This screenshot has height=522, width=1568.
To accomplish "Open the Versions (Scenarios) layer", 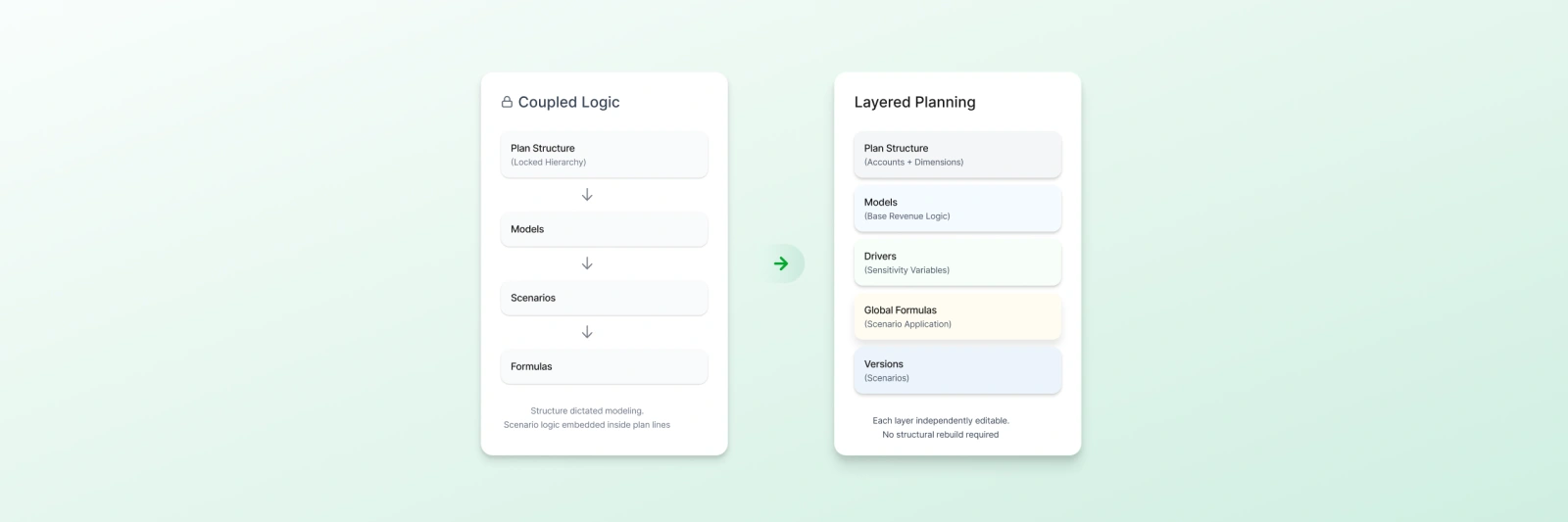I will pyautogui.click(x=957, y=370).
